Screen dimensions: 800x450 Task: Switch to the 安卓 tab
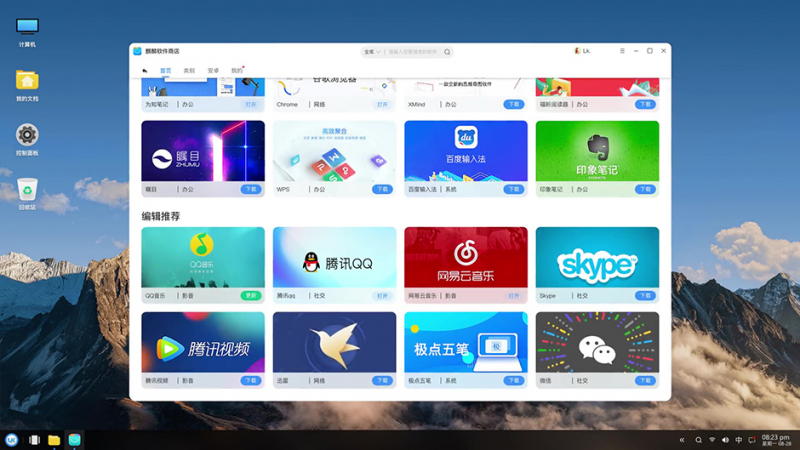(213, 71)
